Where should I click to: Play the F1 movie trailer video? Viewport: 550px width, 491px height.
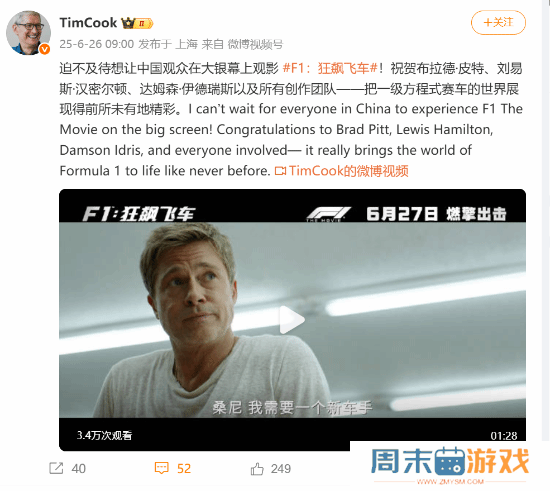pos(292,320)
